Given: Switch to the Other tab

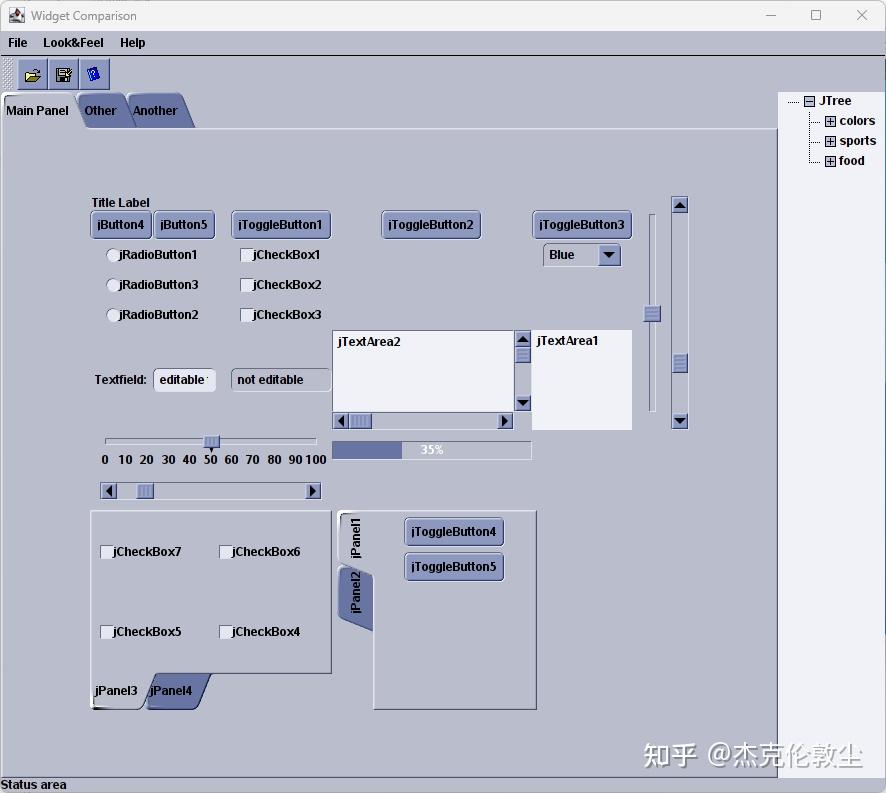Looking at the screenshot, I should pos(101,110).
